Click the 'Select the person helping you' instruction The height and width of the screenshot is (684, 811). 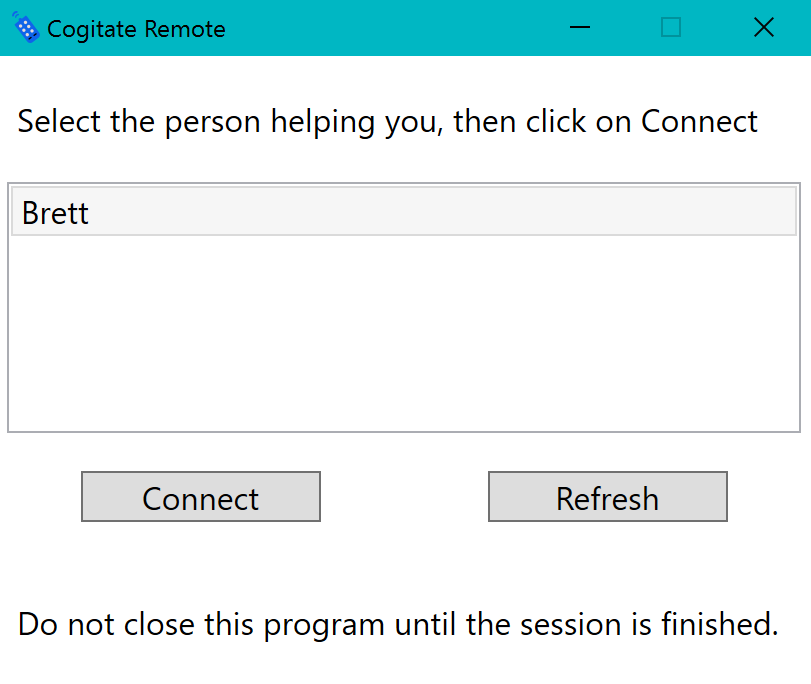387,122
